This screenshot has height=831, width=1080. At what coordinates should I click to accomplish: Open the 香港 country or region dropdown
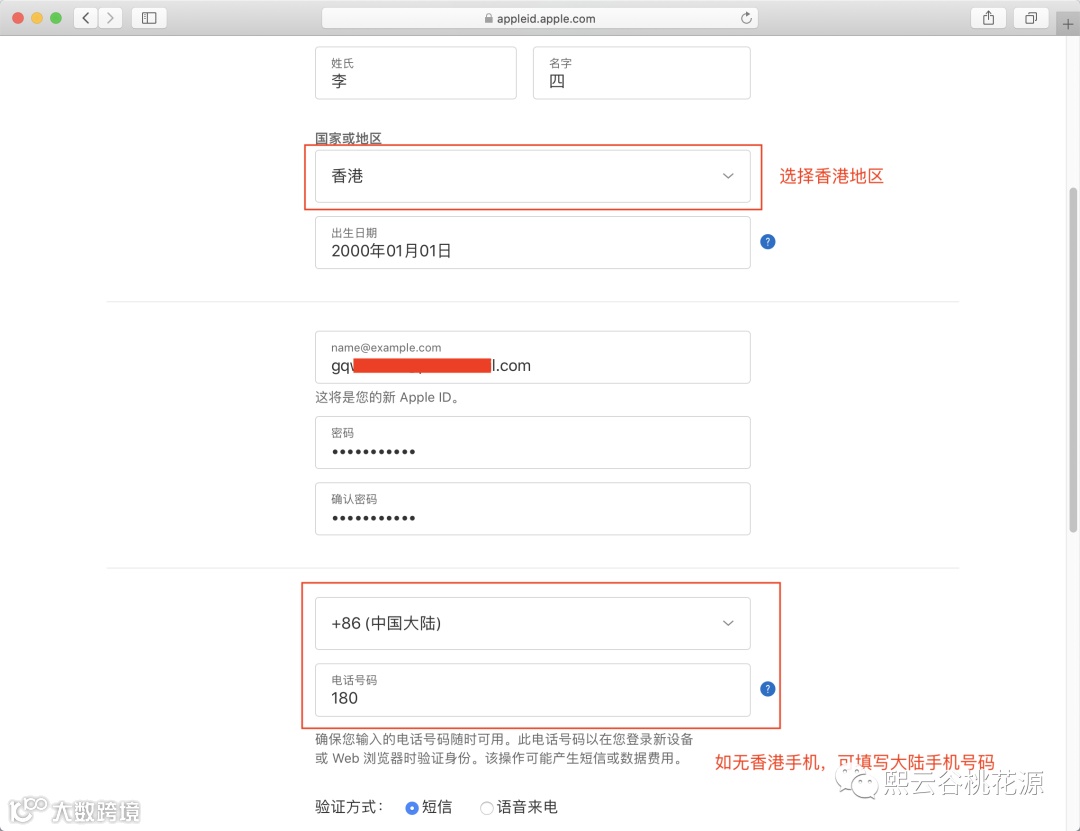[532, 176]
